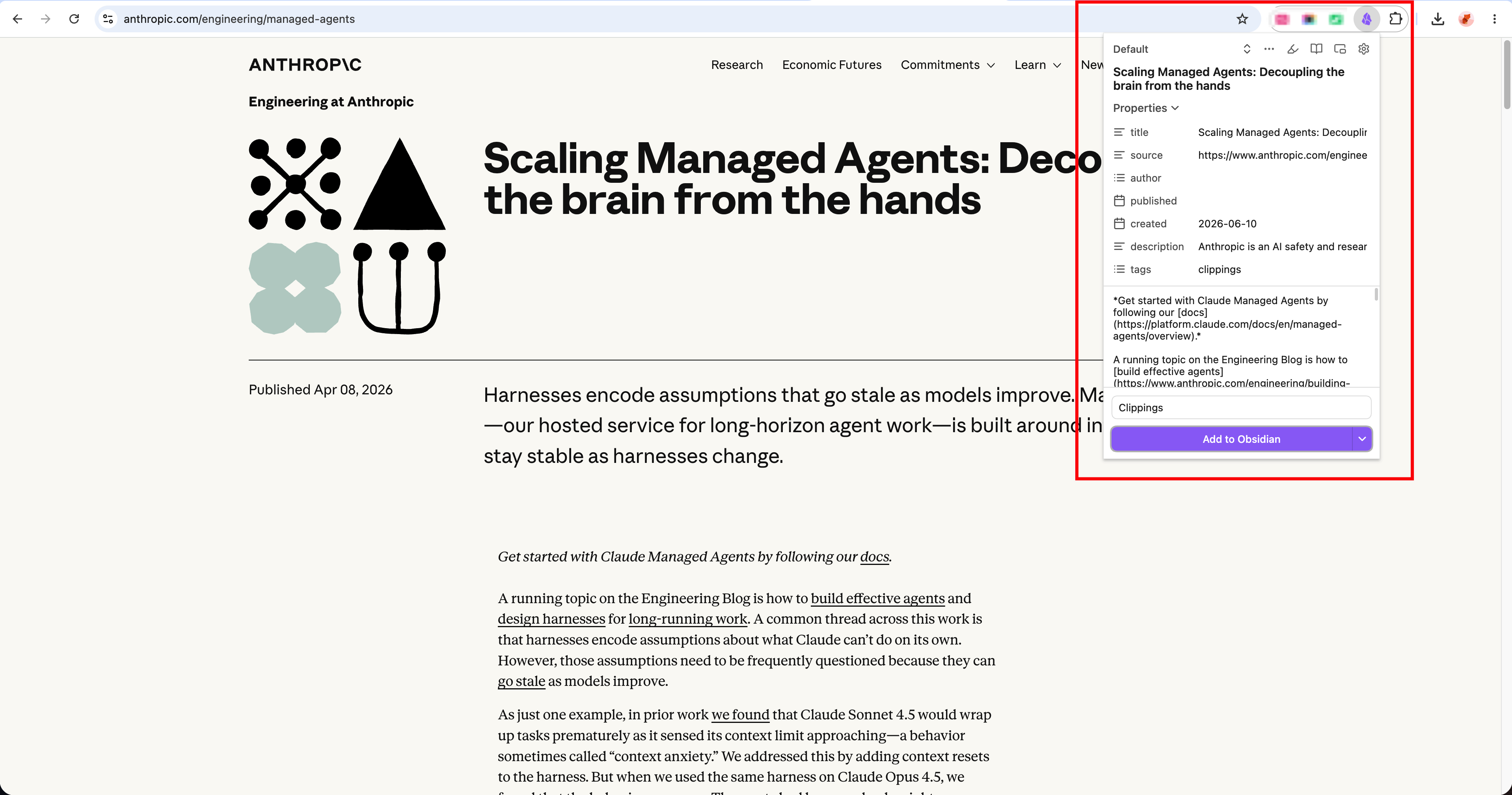Edit the source property URL value

point(1283,155)
